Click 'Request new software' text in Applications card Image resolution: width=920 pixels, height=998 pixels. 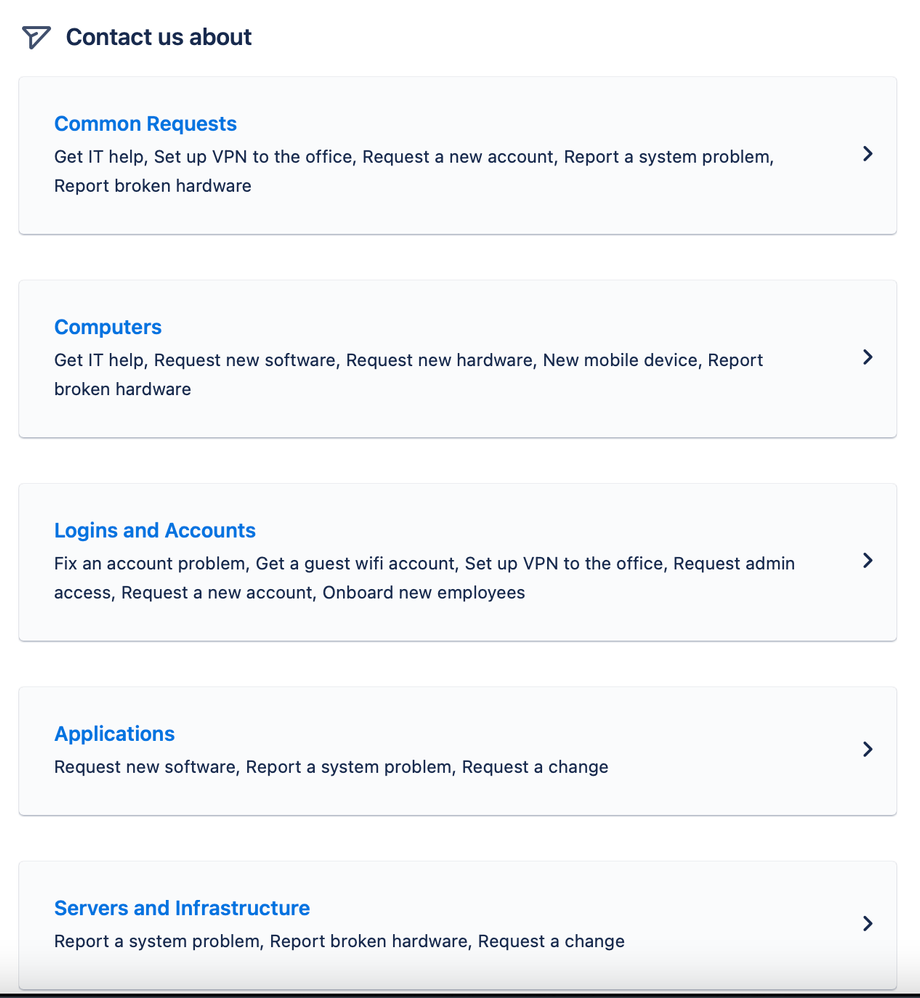[145, 767]
